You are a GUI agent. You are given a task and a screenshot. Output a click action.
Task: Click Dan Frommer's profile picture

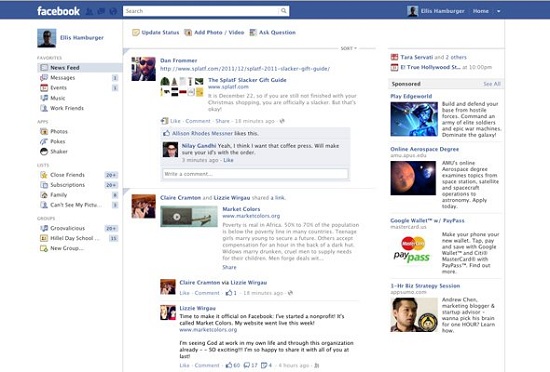click(143, 69)
